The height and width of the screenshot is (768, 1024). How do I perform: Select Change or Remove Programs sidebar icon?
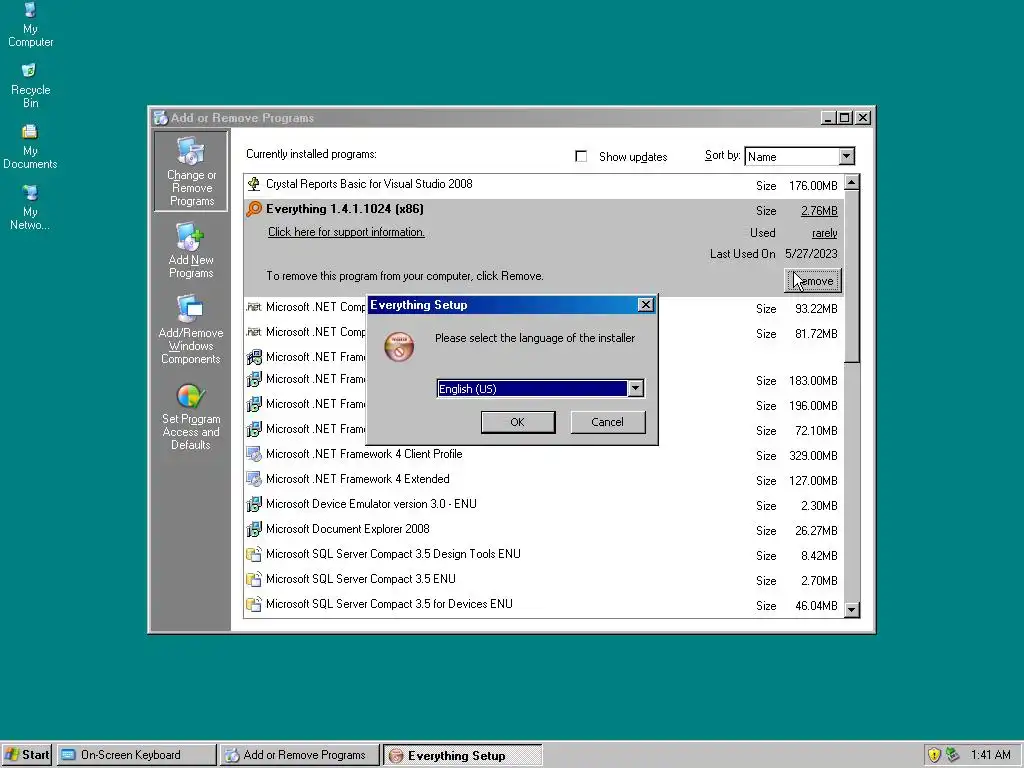coord(191,171)
